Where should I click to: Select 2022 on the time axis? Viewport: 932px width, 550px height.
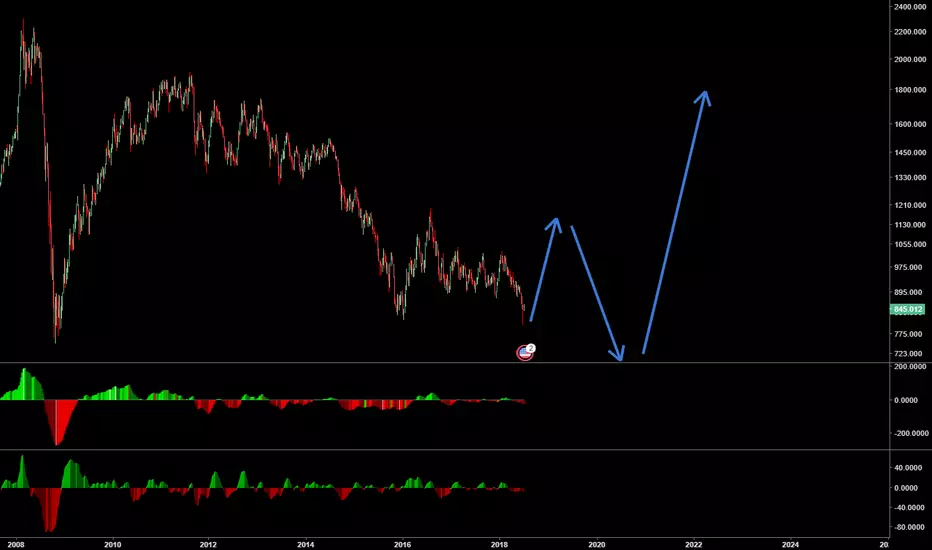694,545
